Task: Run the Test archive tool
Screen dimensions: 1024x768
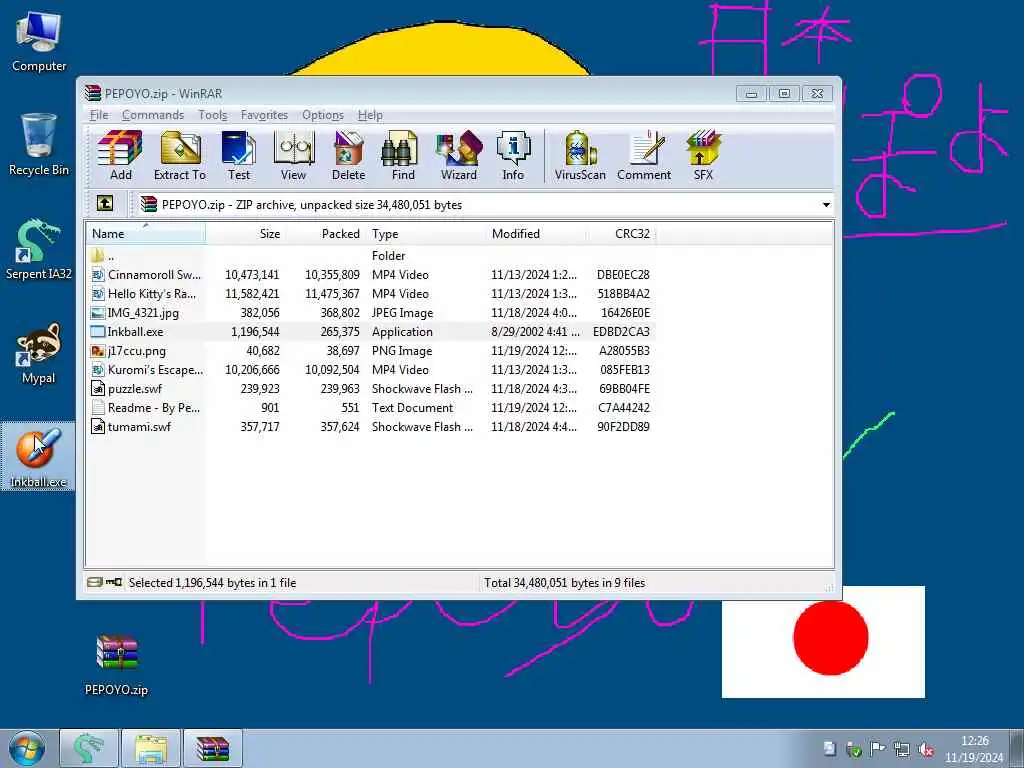Action: click(x=239, y=155)
